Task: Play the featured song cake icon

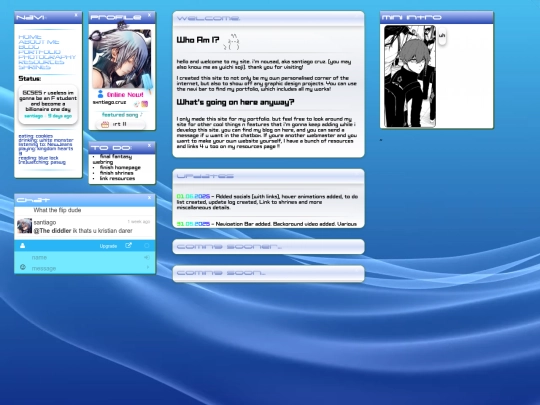Action: tap(105, 124)
